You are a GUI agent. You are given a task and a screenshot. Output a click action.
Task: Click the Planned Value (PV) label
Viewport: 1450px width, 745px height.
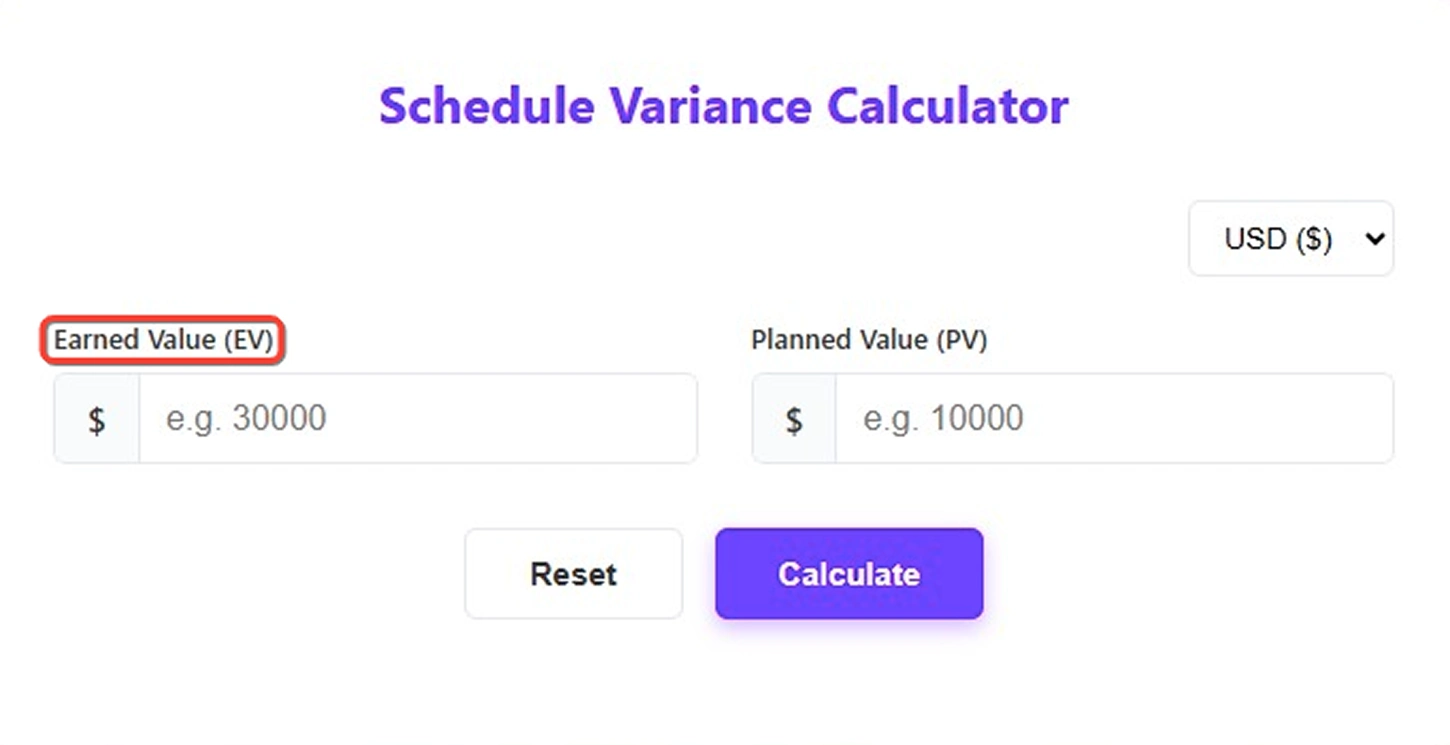point(869,340)
